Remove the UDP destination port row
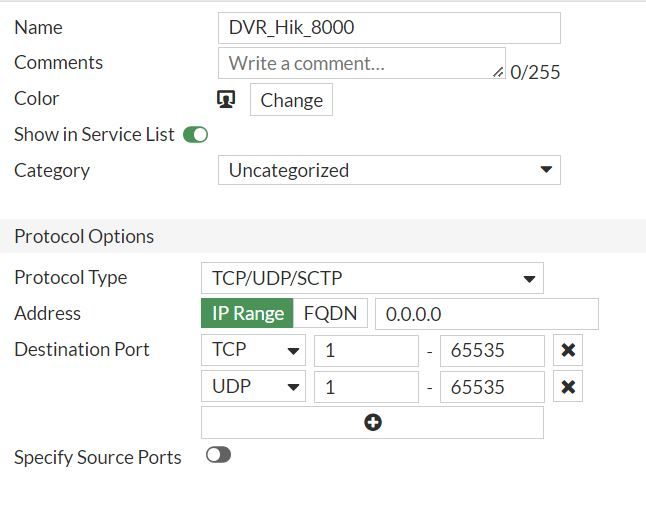646x517 pixels. [568, 387]
